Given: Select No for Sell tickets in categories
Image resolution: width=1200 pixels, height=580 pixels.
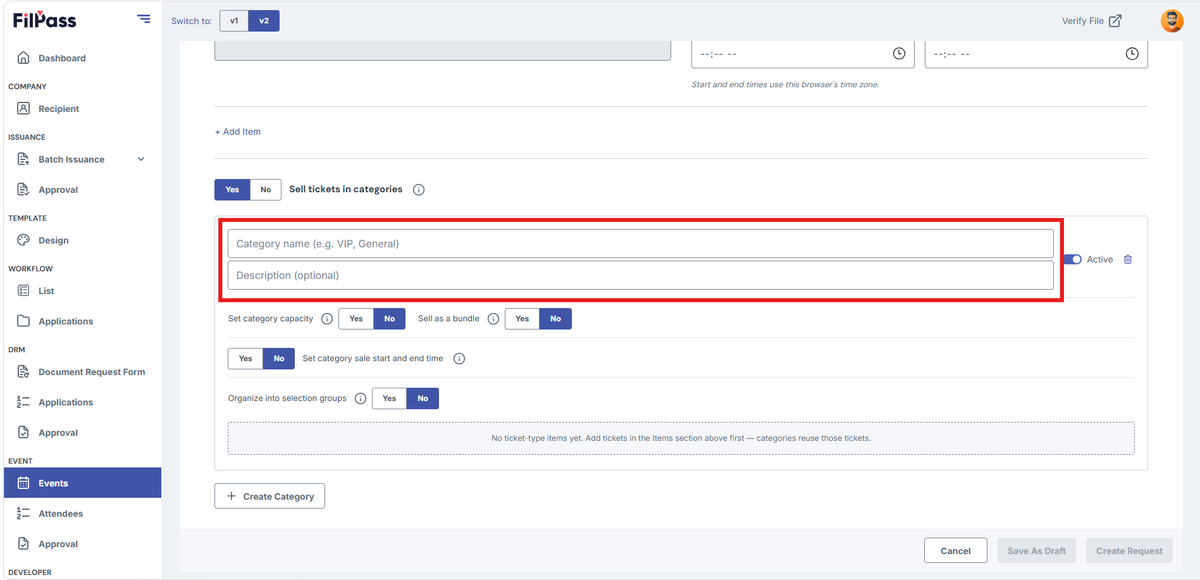Looking at the screenshot, I should (x=265, y=189).
